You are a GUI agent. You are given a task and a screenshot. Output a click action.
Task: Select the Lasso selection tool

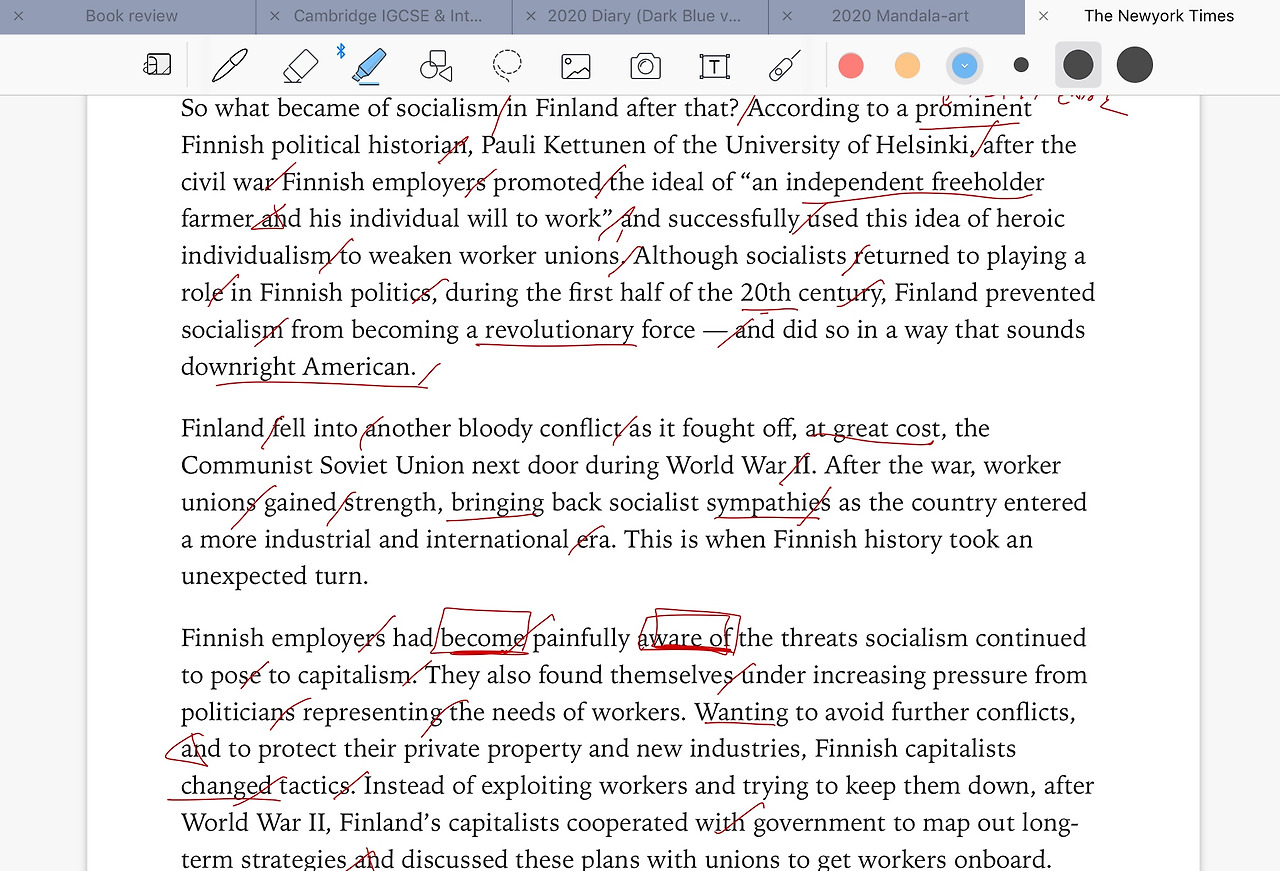coord(507,66)
